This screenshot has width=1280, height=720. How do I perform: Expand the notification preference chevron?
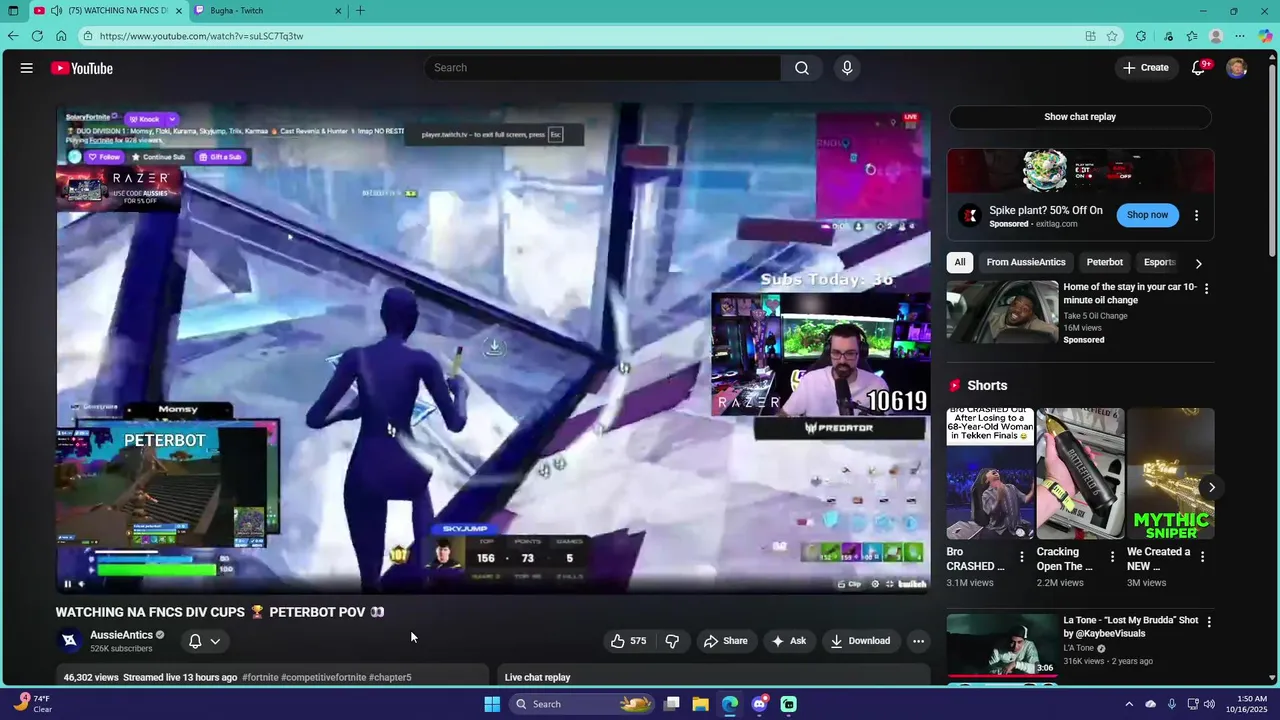[x=215, y=641]
